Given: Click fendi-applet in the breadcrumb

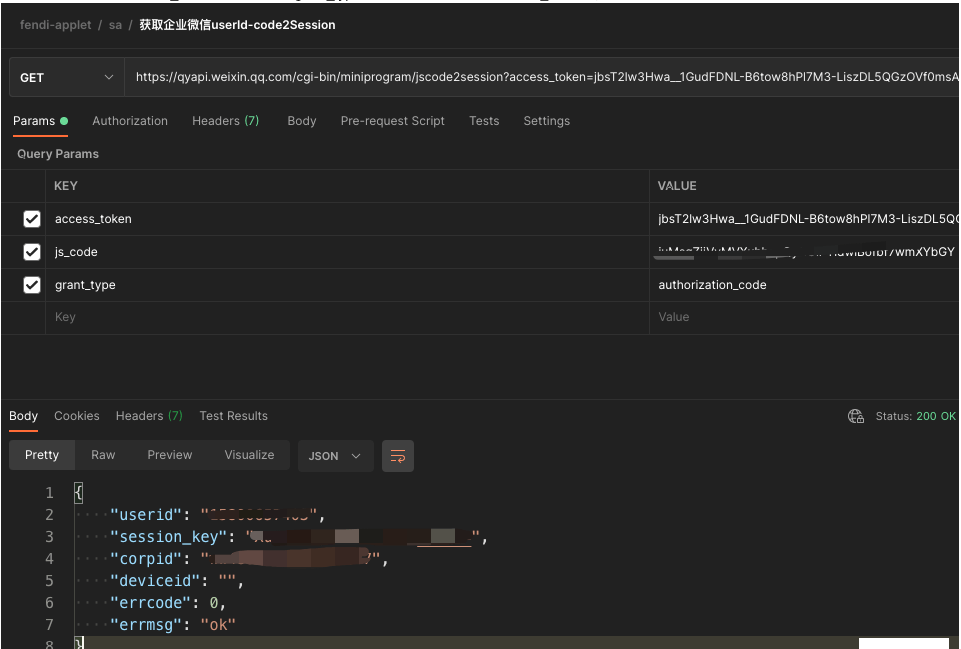Looking at the screenshot, I should click(x=55, y=25).
